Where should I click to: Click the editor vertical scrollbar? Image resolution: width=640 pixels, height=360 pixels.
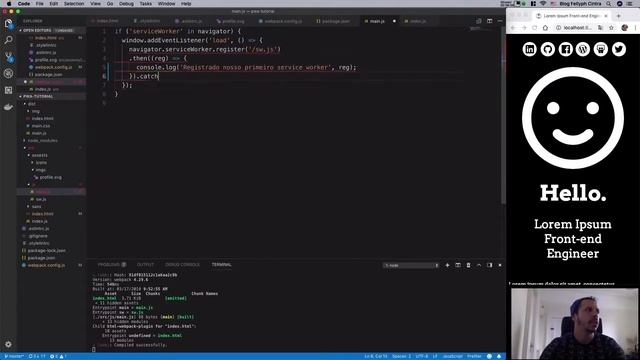(x=503, y=116)
